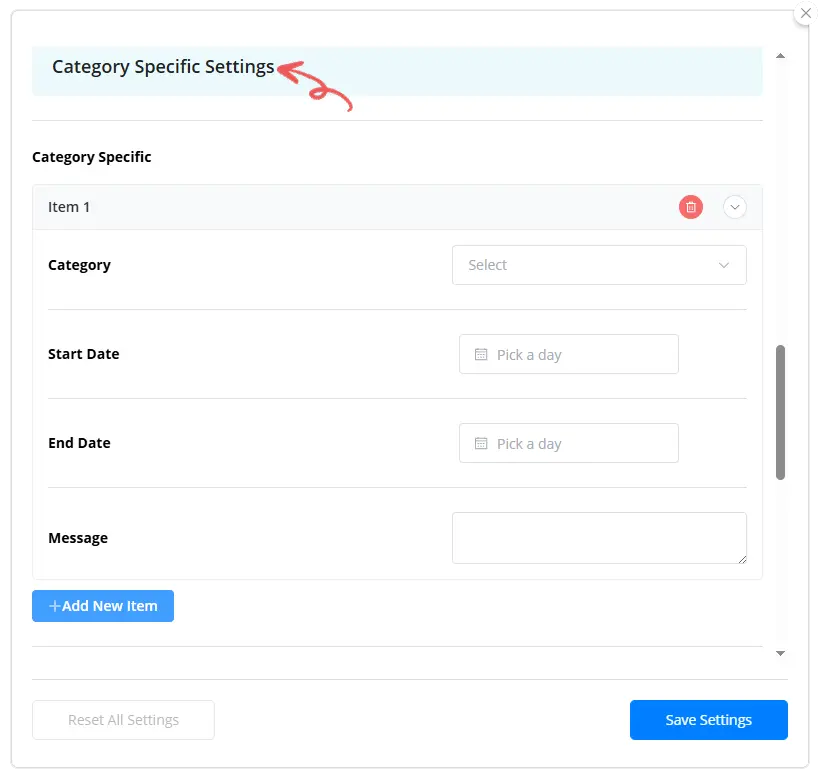Click the scrollbar down arrow
Image resolution: width=819 pixels, height=780 pixels.
click(x=781, y=653)
